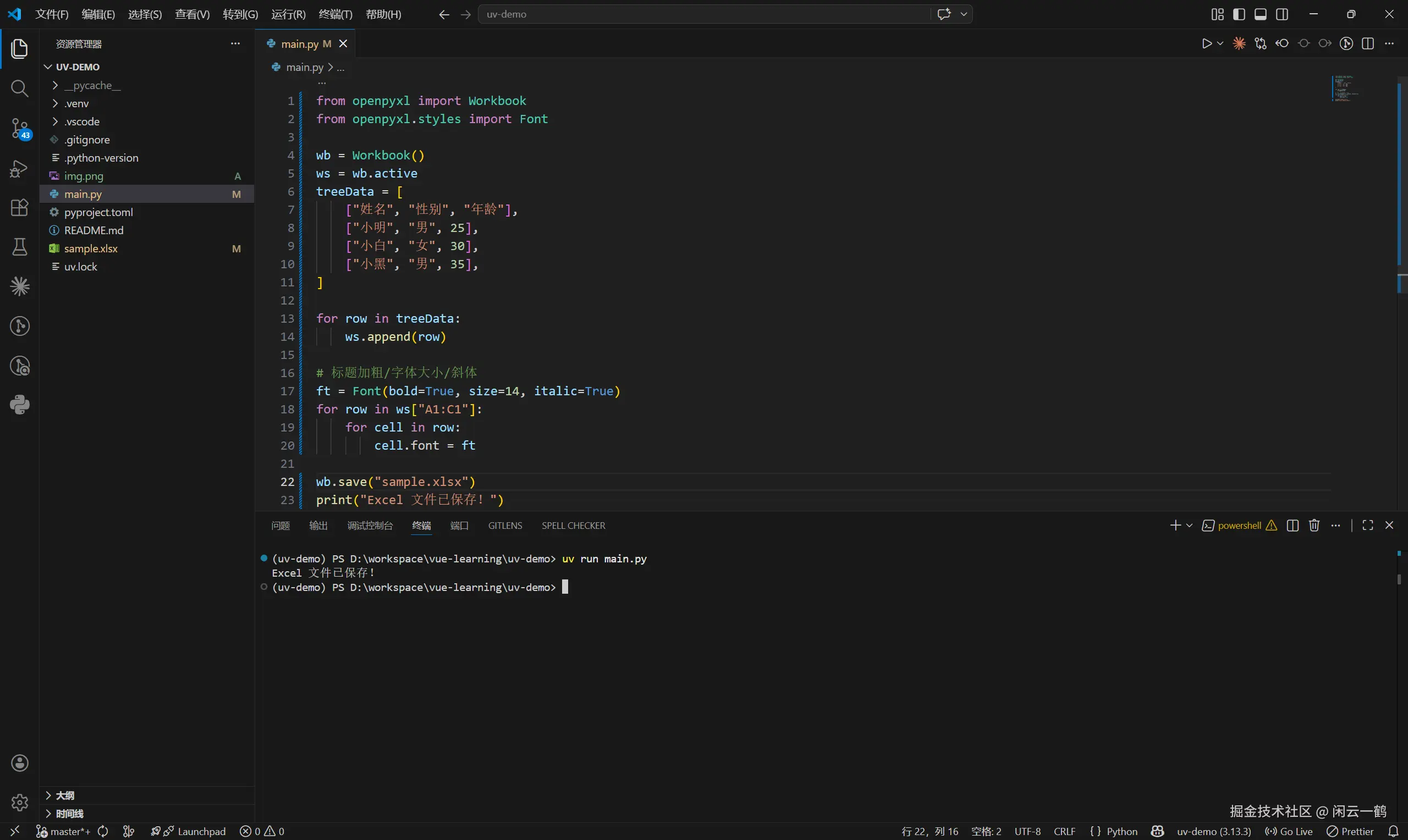Run the Python file with play button
Image resolution: width=1408 pixels, height=840 pixels.
pos(1206,43)
